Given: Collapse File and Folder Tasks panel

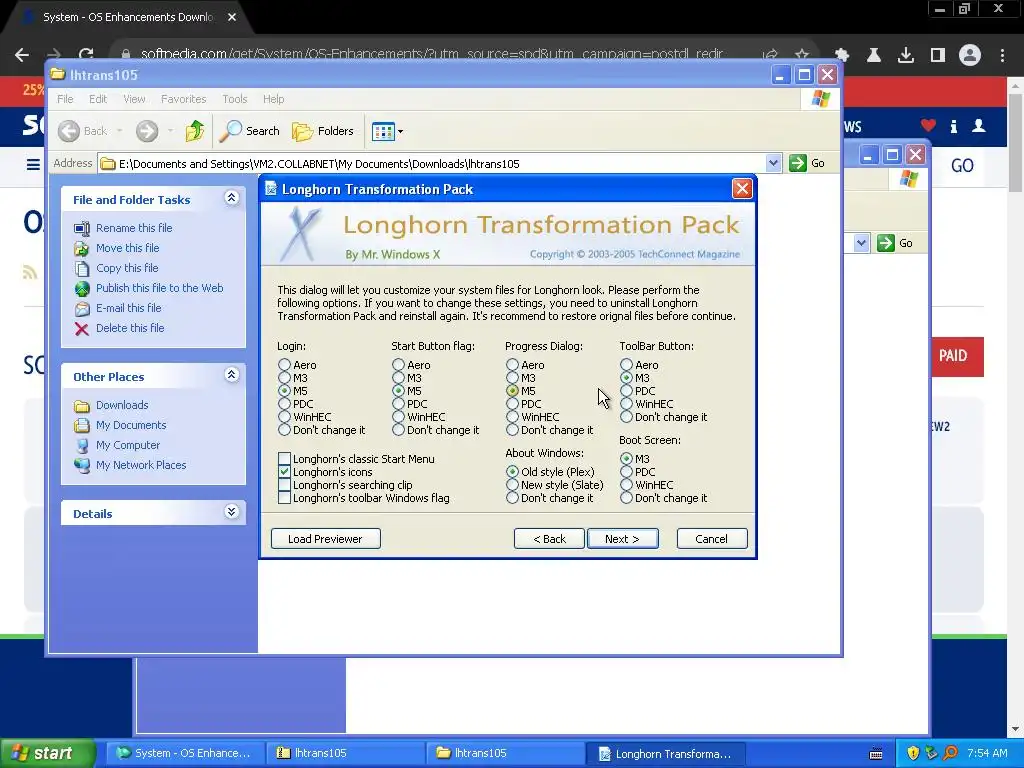Looking at the screenshot, I should tap(231, 198).
